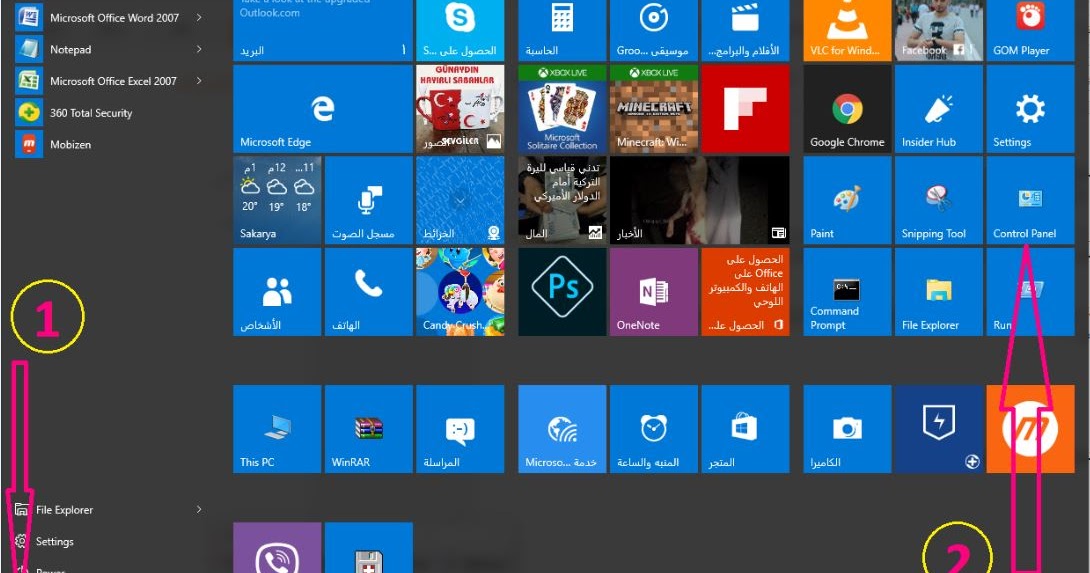Open the dark blue shield tile
This screenshot has width=1090, height=573.
[x=939, y=429]
